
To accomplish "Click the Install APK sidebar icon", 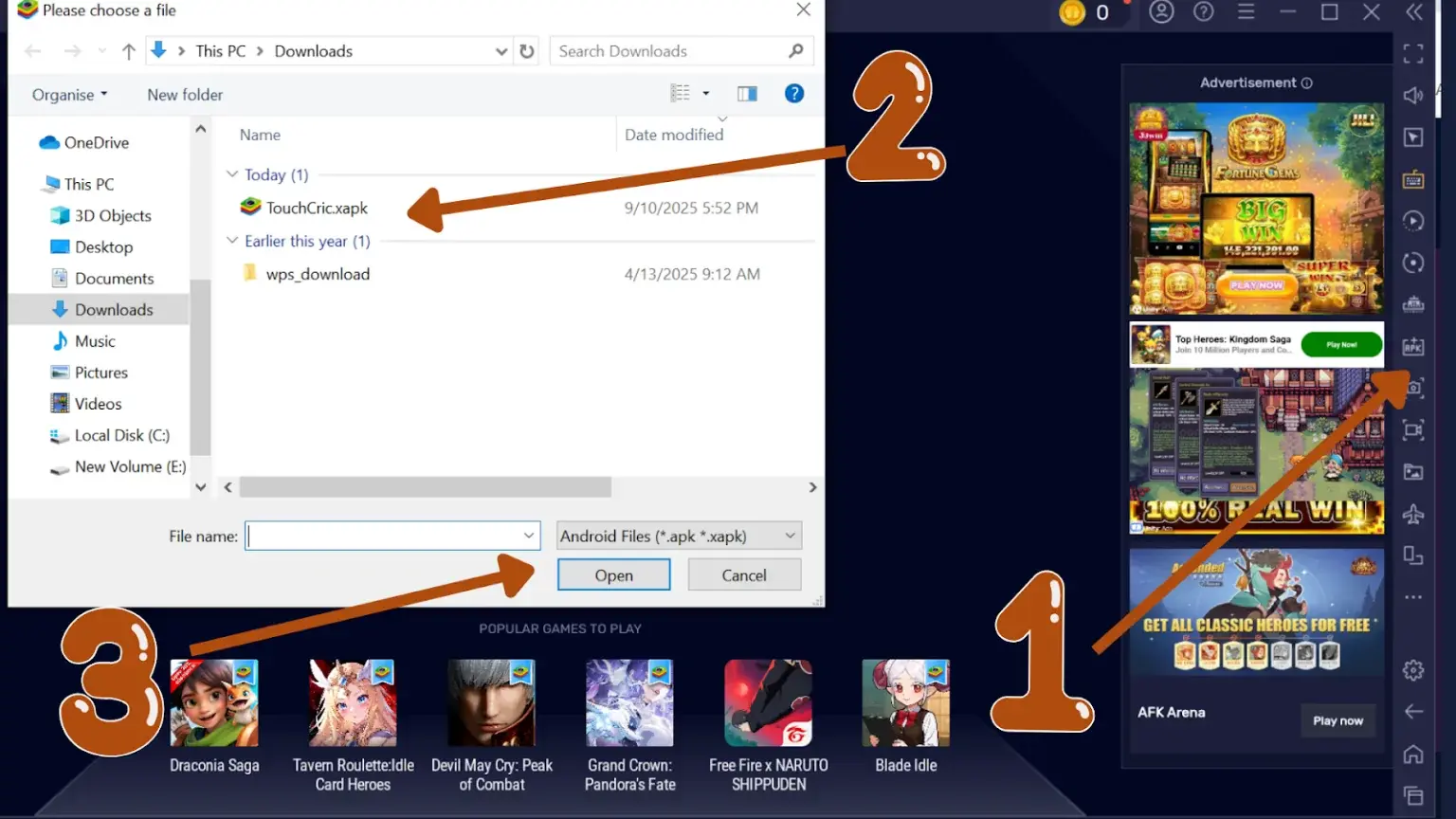I will click(1413, 346).
